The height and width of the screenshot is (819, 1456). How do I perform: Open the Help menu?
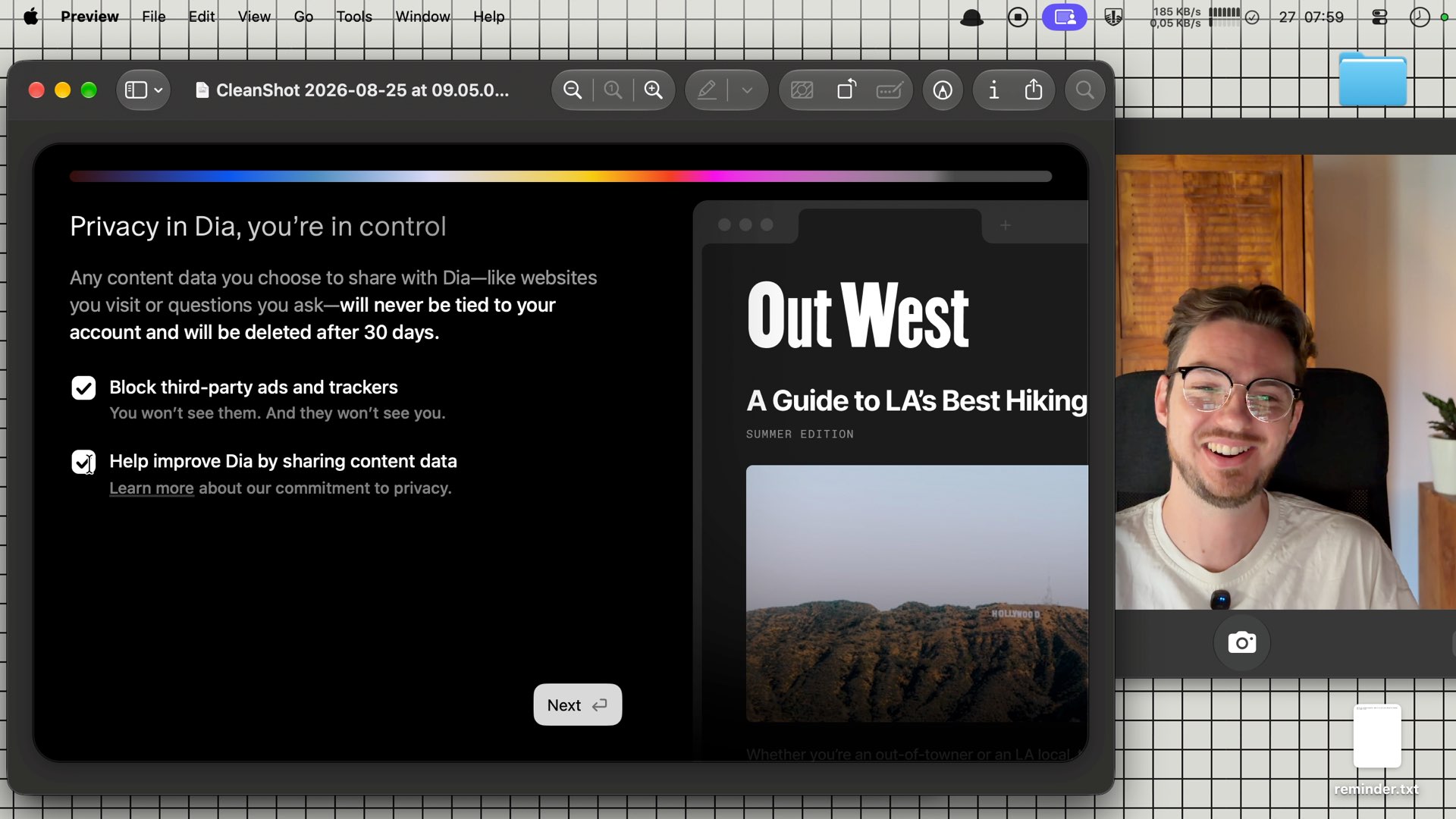point(488,17)
